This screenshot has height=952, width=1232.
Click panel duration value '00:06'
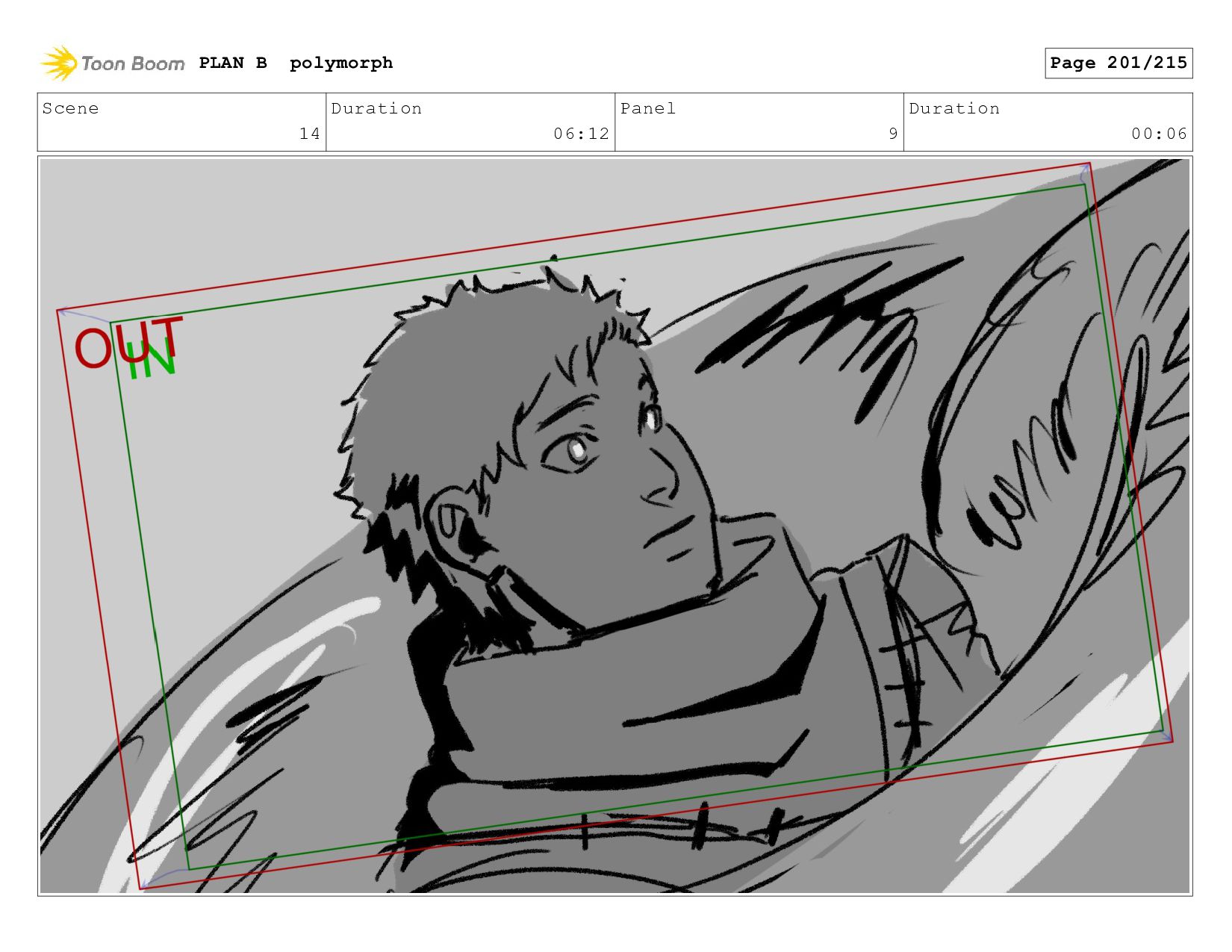click(1159, 134)
